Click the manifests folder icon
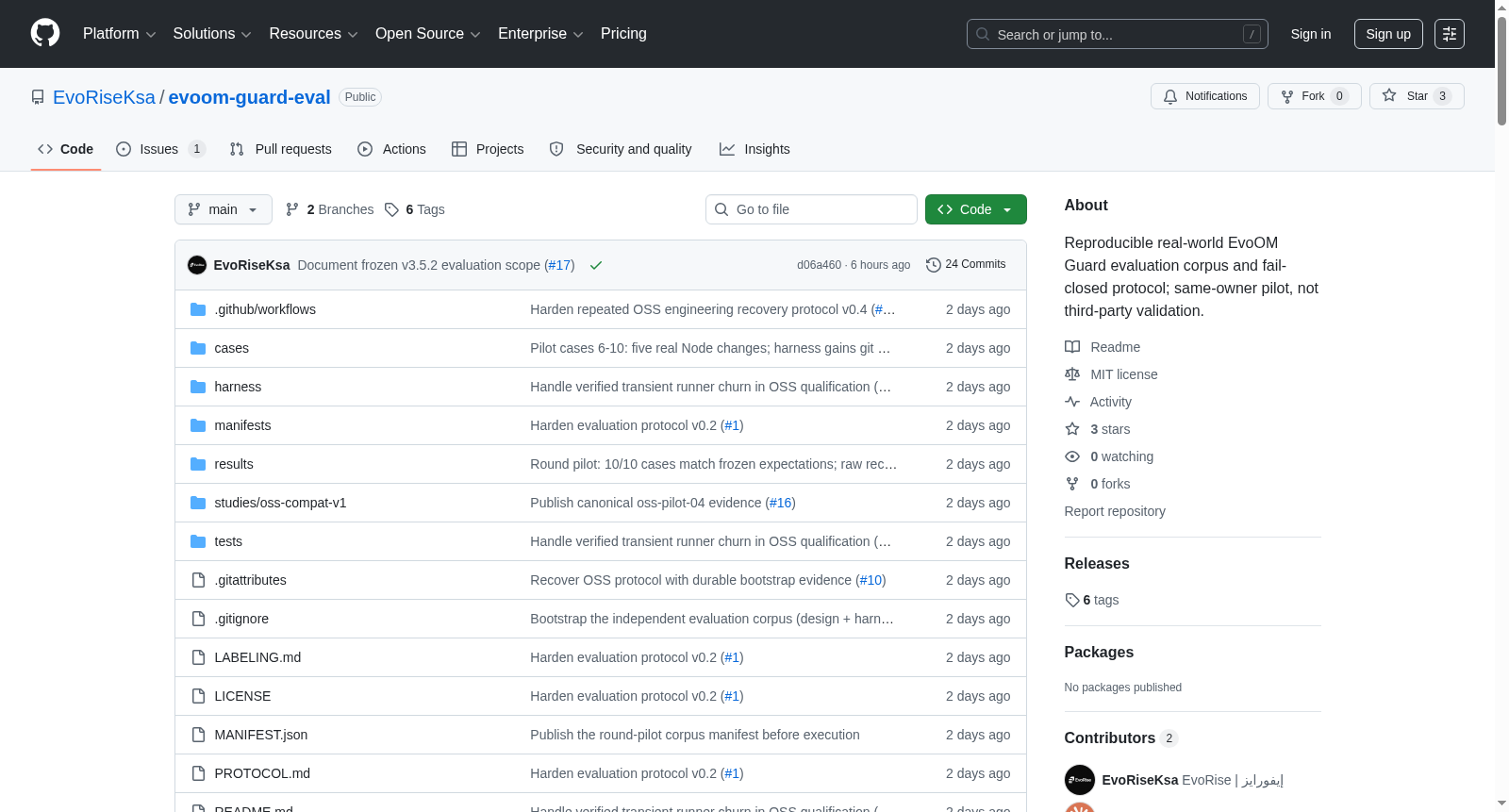This screenshot has height=812, width=1509. 198,425
